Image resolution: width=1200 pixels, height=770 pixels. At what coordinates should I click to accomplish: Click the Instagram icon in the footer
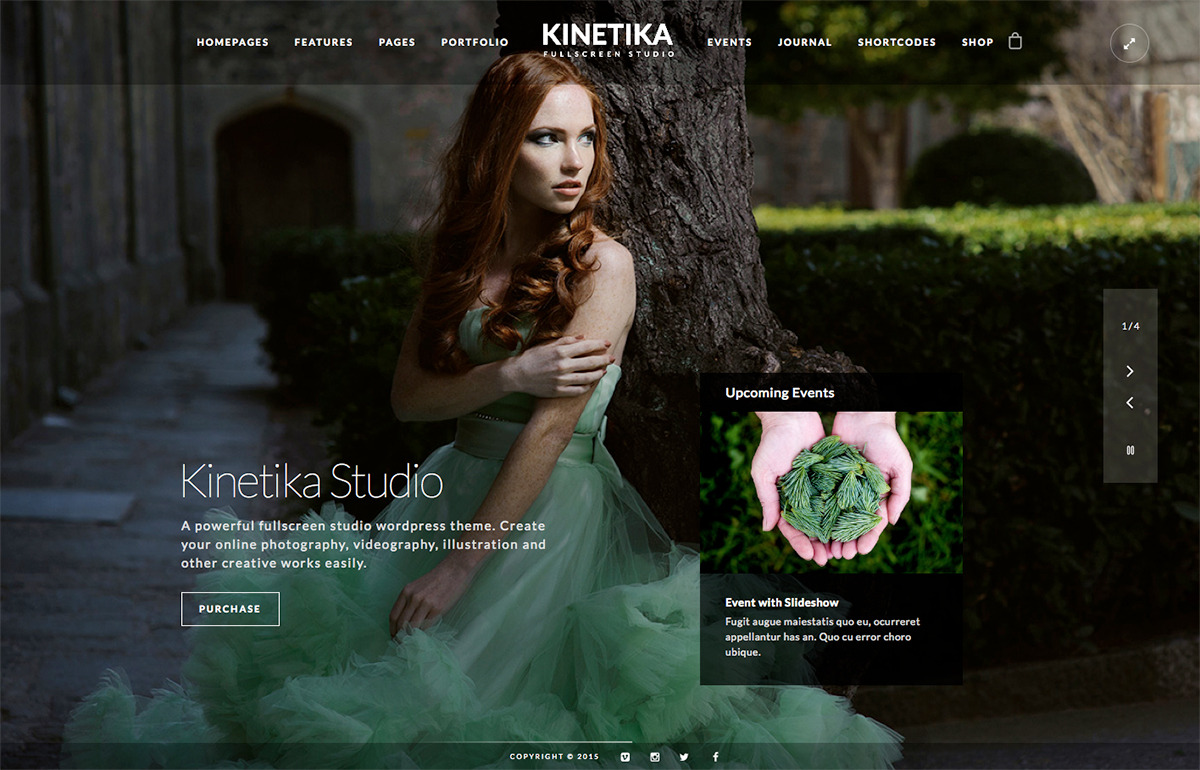pyautogui.click(x=654, y=757)
